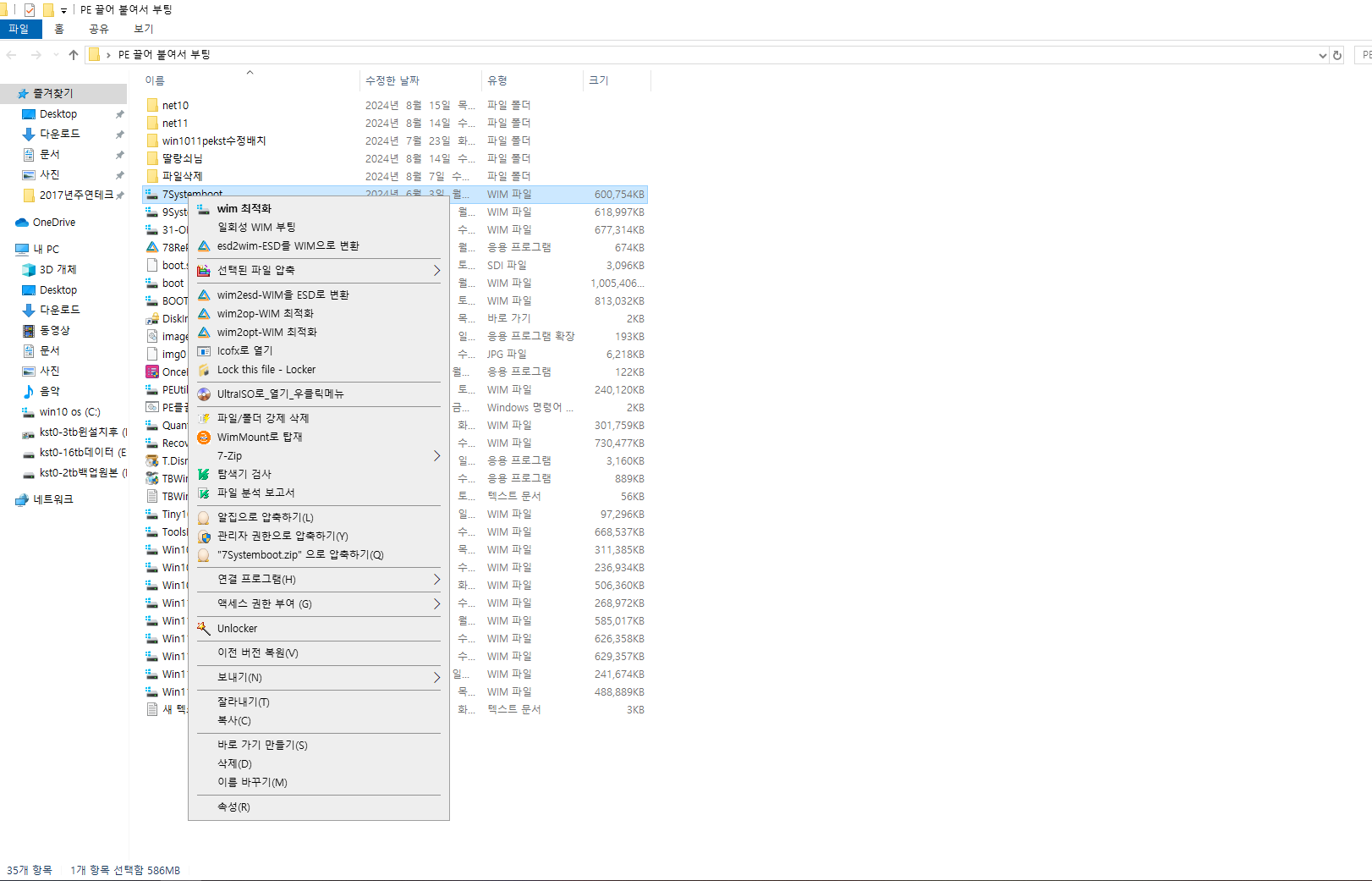Switch to the 보기 ribbon tab
The image size is (1372, 881).
click(144, 29)
